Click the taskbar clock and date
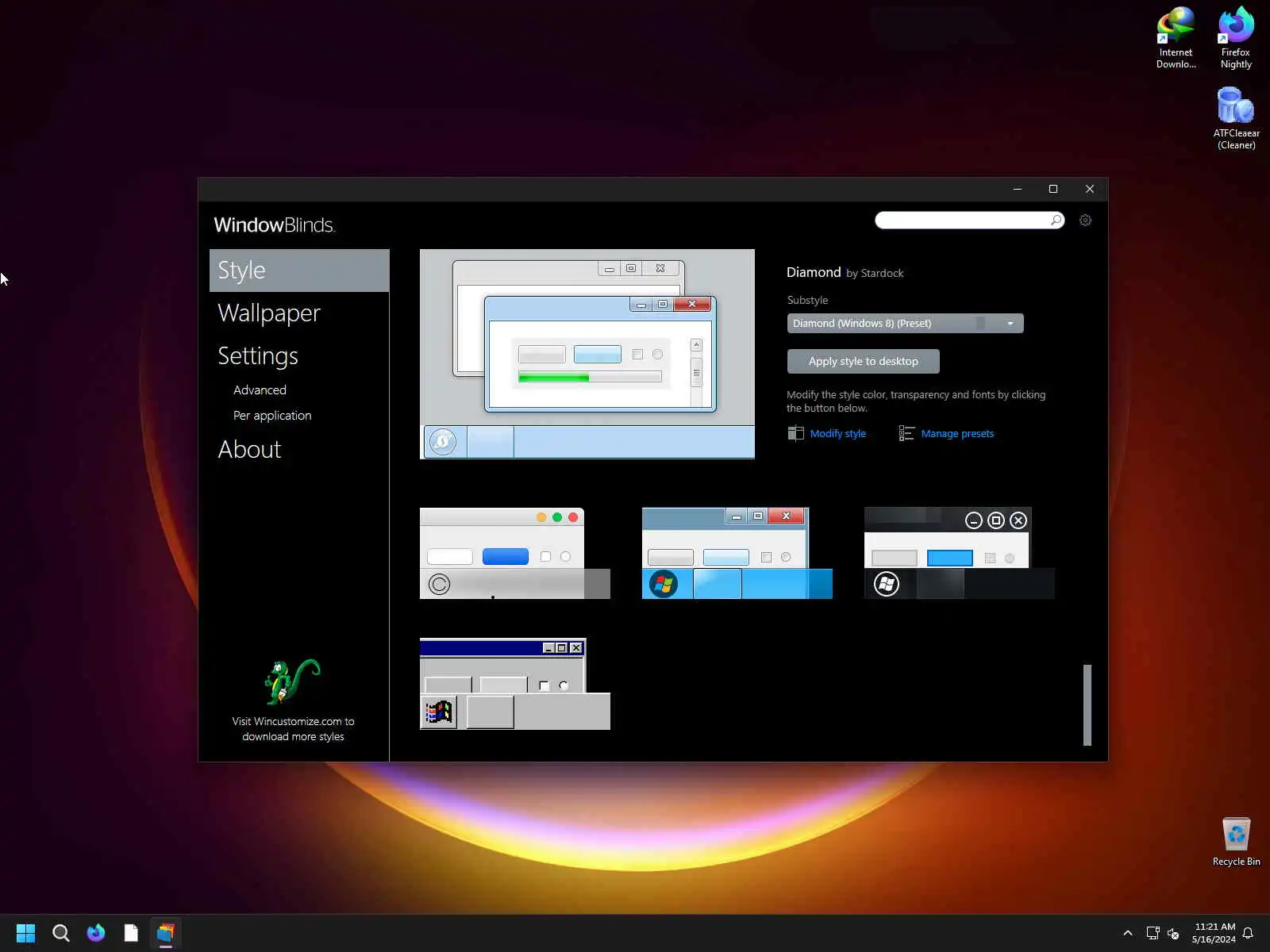This screenshot has width=1270, height=952. [x=1214, y=933]
